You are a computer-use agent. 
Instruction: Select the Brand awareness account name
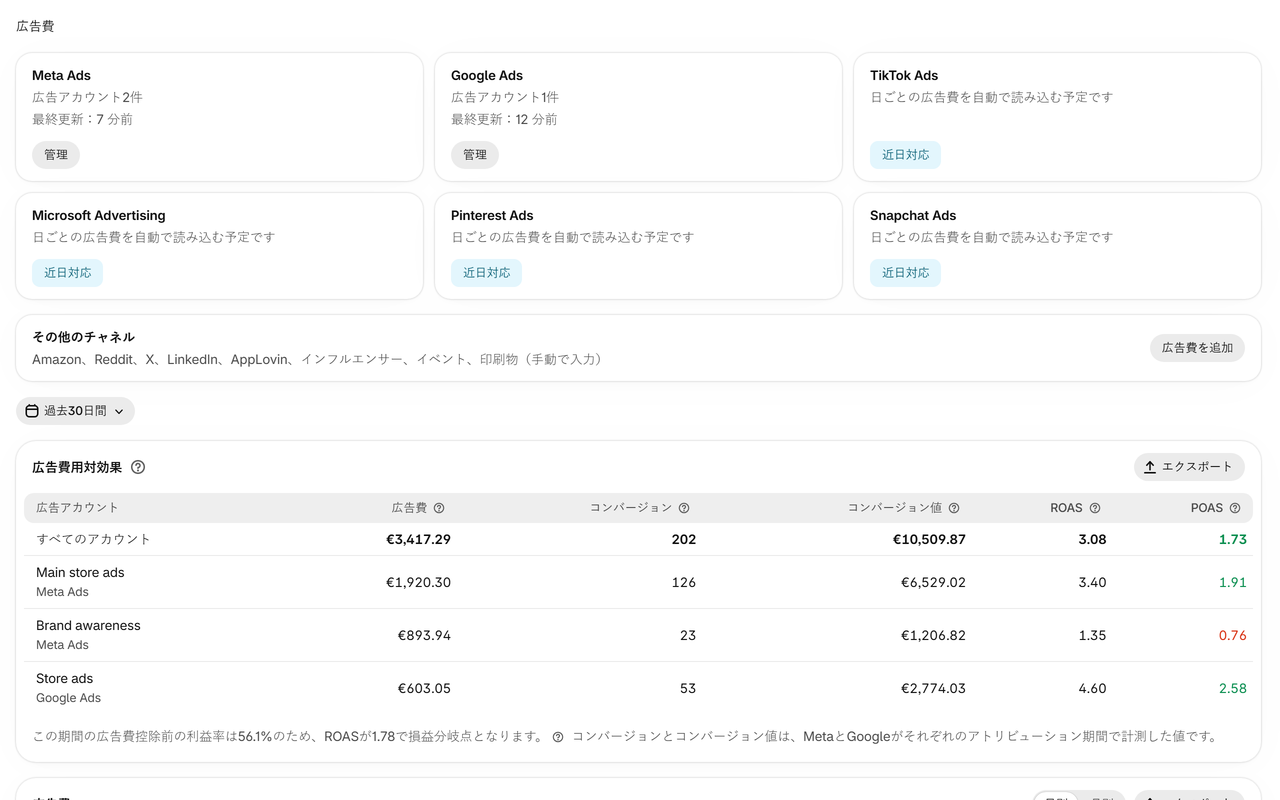(88, 626)
